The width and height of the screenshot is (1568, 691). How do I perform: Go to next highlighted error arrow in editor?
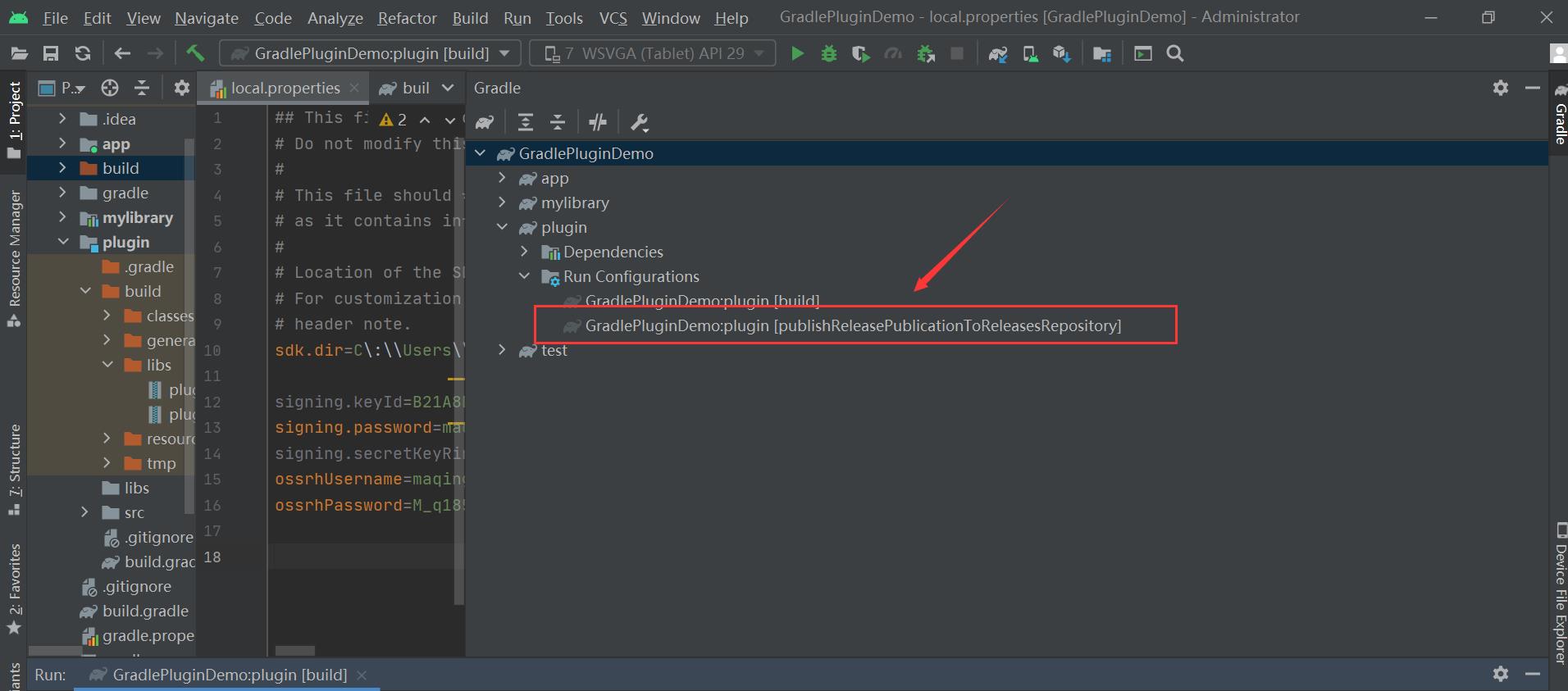(449, 120)
